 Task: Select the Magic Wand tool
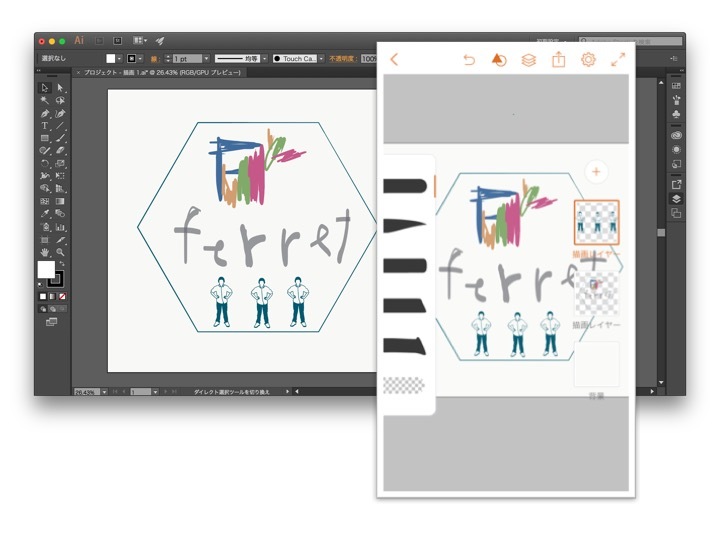tap(45, 101)
